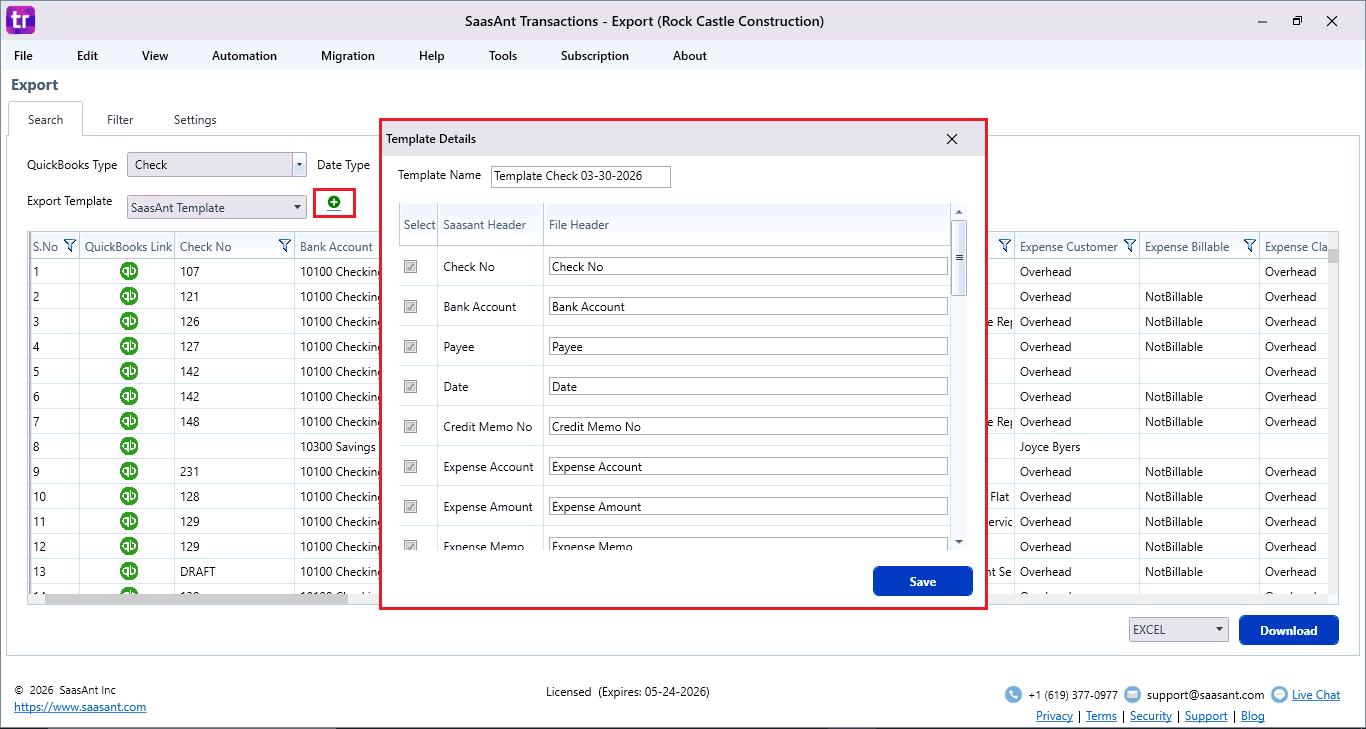This screenshot has width=1366, height=729.
Task: Click the Save button in Template Details
Action: pyautogui.click(x=922, y=582)
